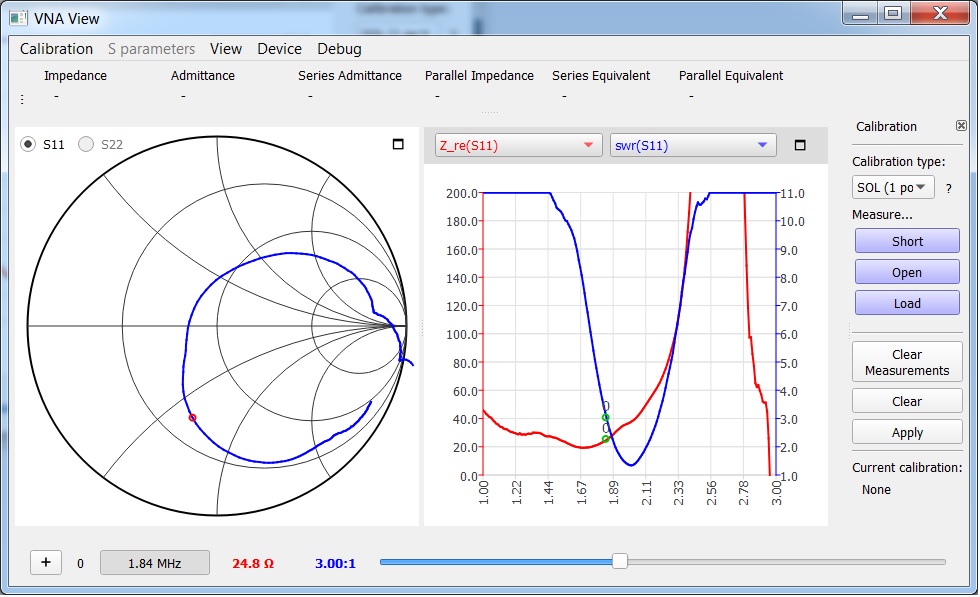Select the S22 radio button
The image size is (980, 597).
(86, 144)
